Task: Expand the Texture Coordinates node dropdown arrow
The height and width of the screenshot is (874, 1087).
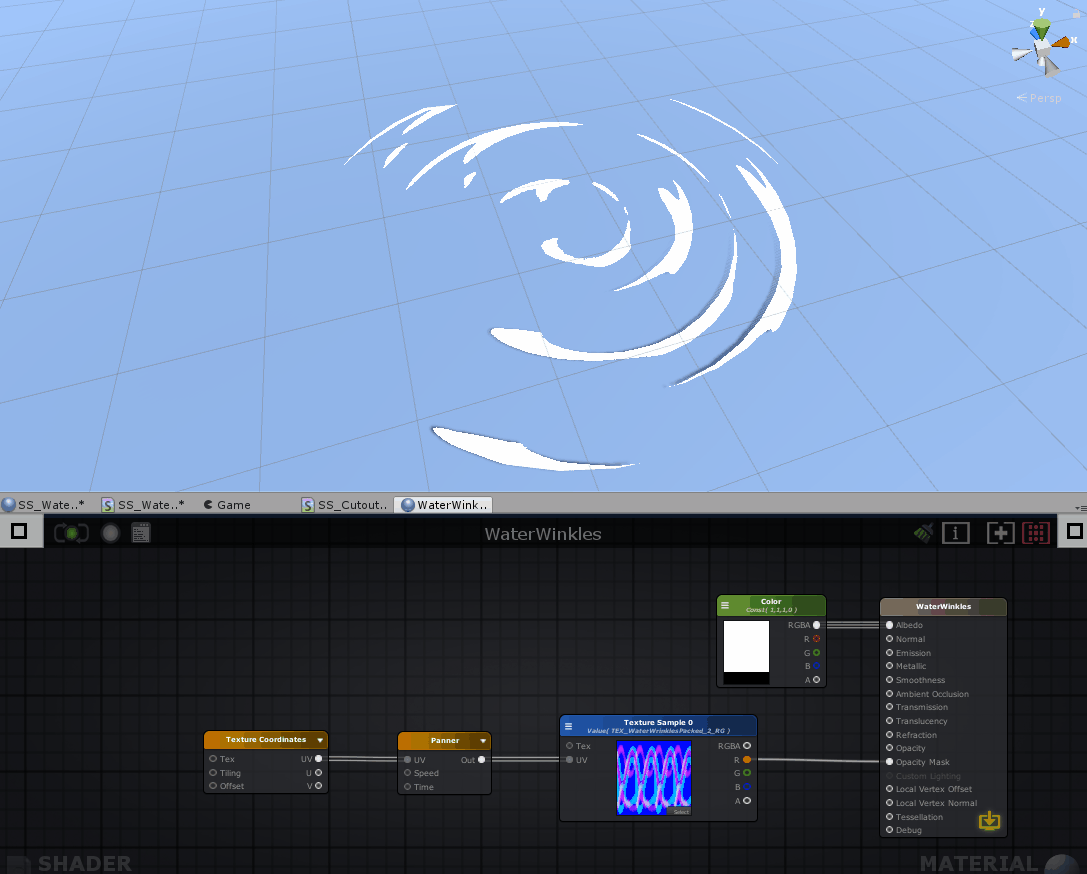Action: pyautogui.click(x=320, y=741)
